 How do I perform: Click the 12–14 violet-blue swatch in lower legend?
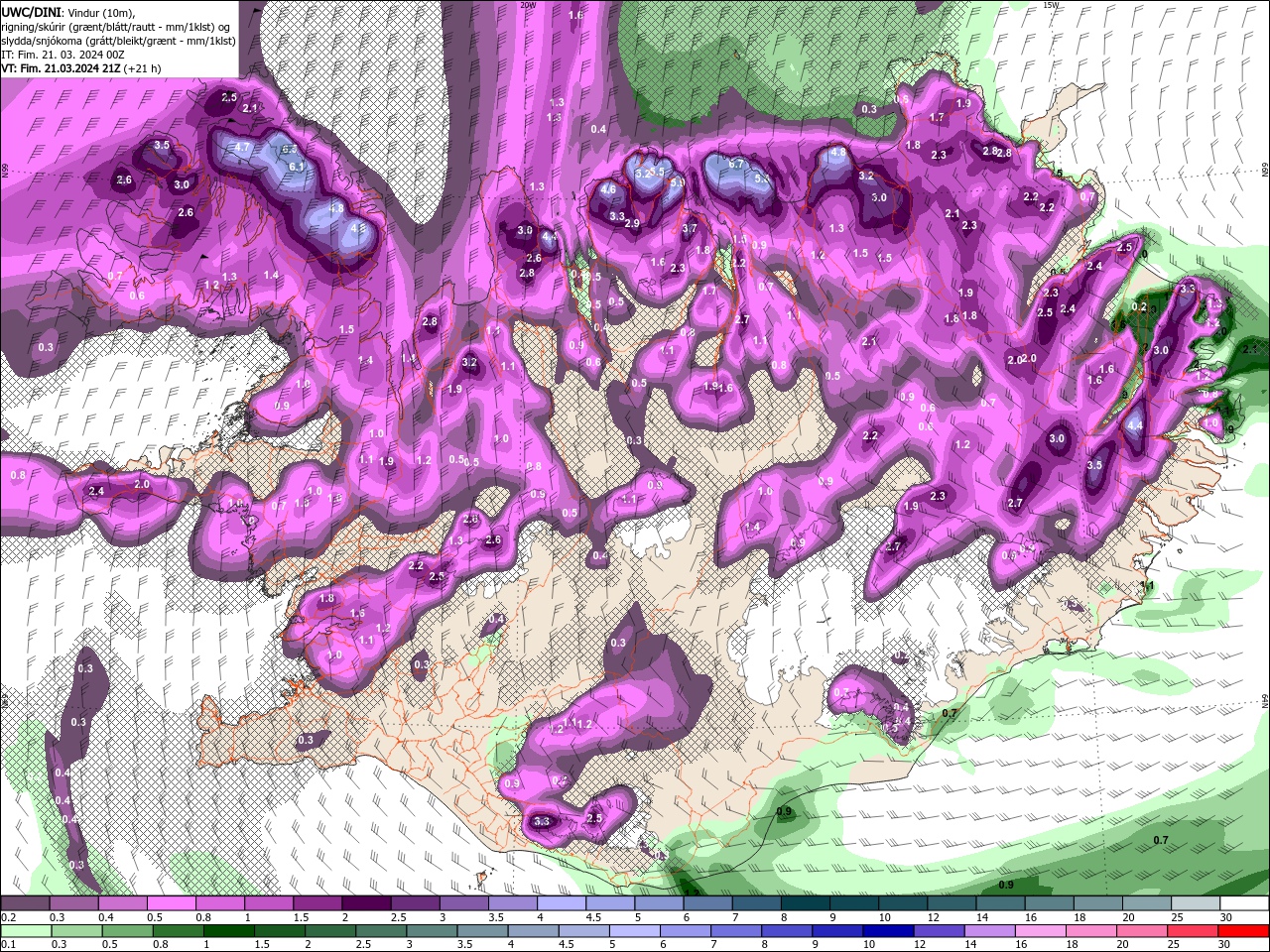coord(940,931)
